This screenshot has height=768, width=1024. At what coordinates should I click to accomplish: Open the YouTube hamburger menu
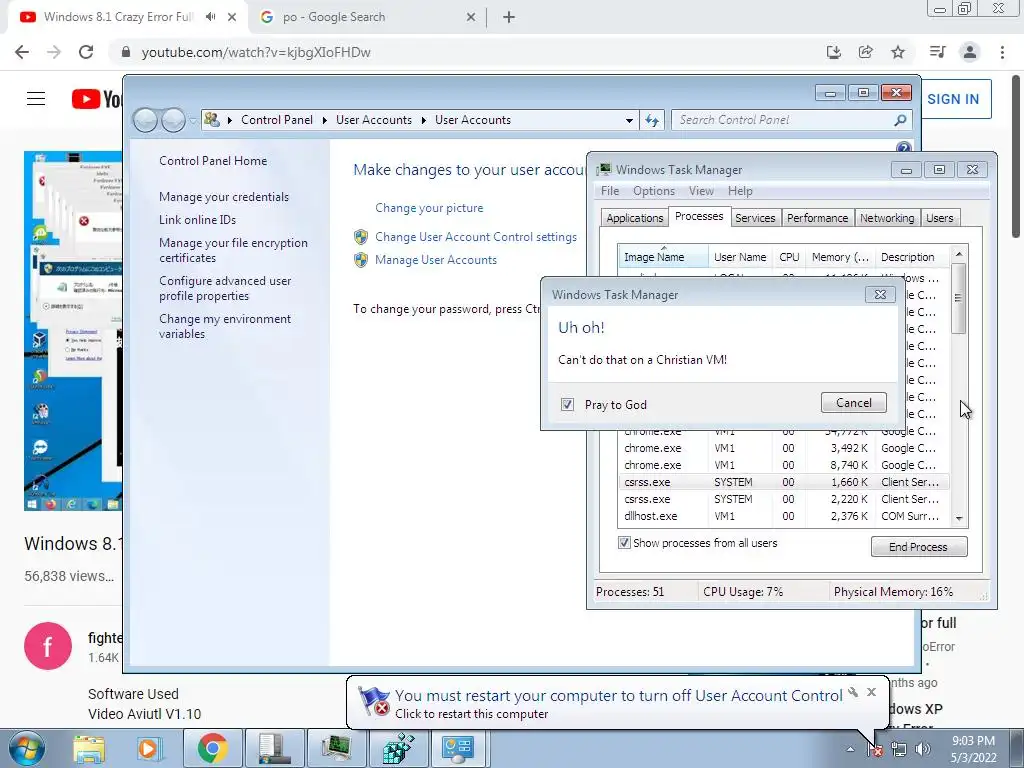pyautogui.click(x=36, y=99)
